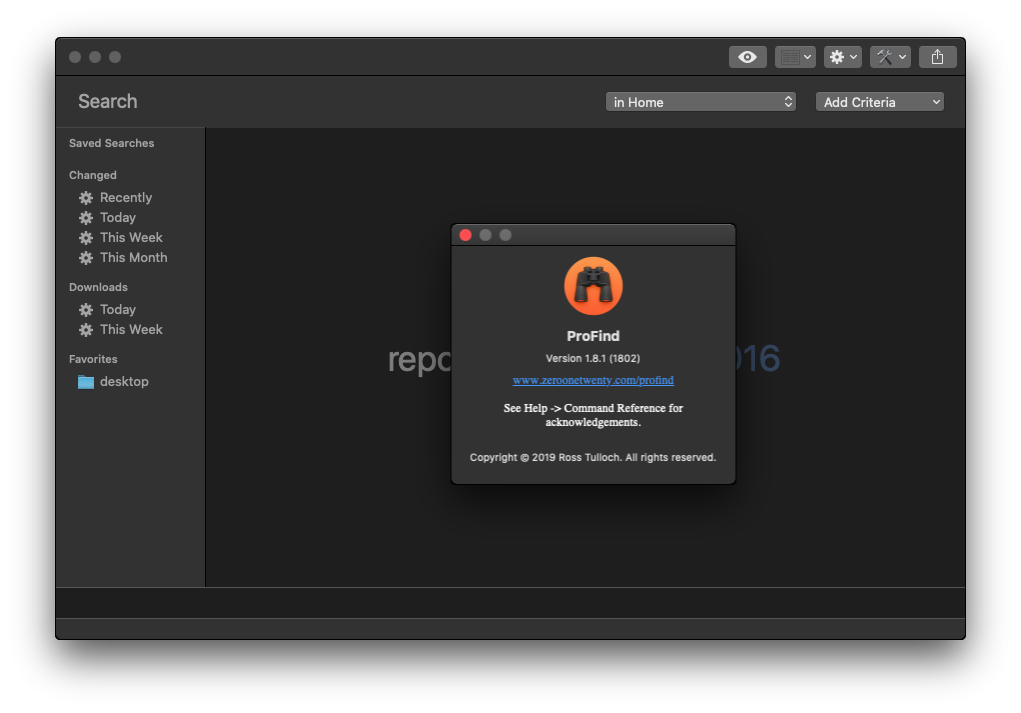
Task: Open the Add Criteria dropdown
Action: click(880, 102)
